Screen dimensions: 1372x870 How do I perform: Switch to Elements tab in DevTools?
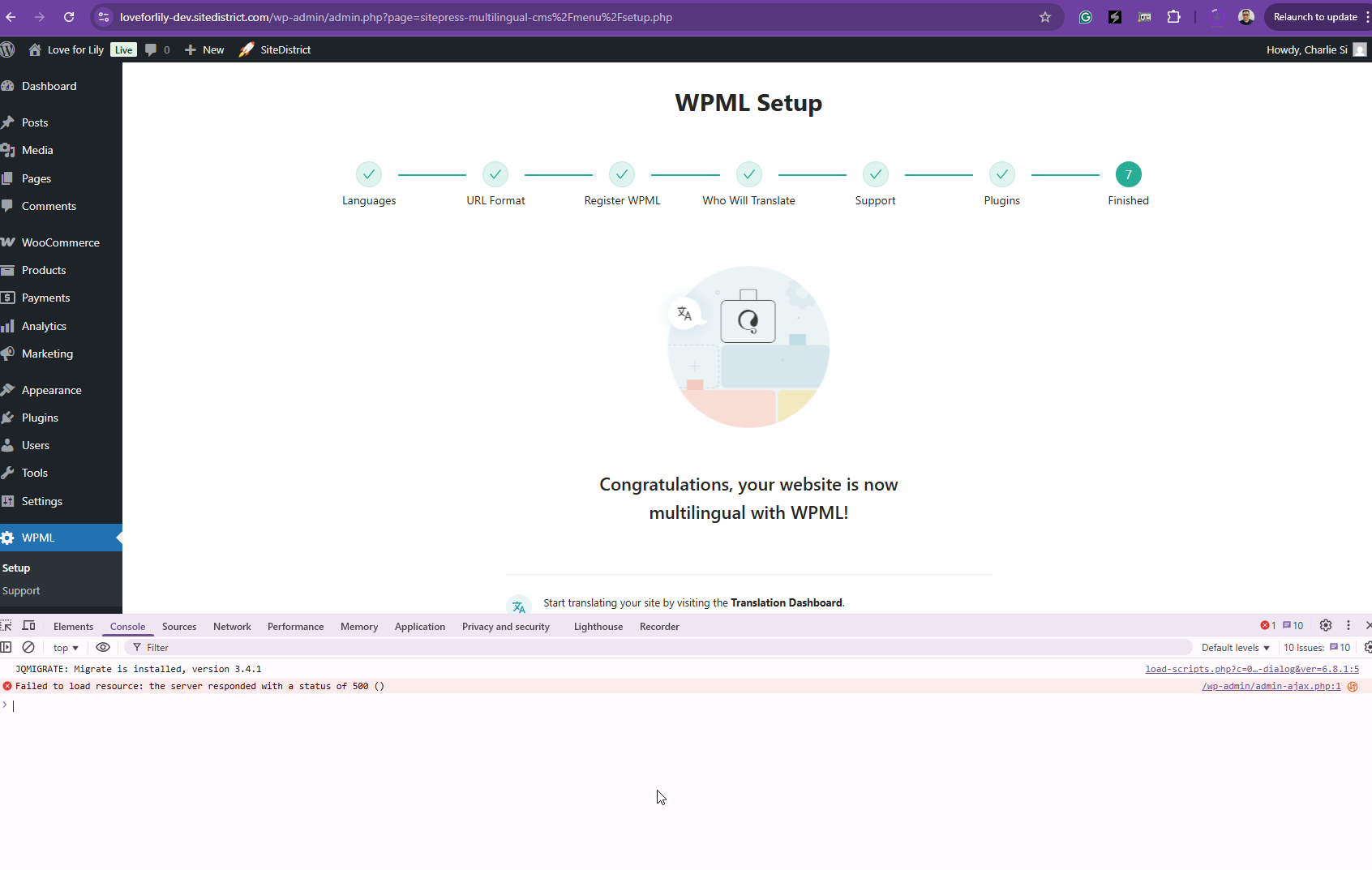tap(73, 627)
